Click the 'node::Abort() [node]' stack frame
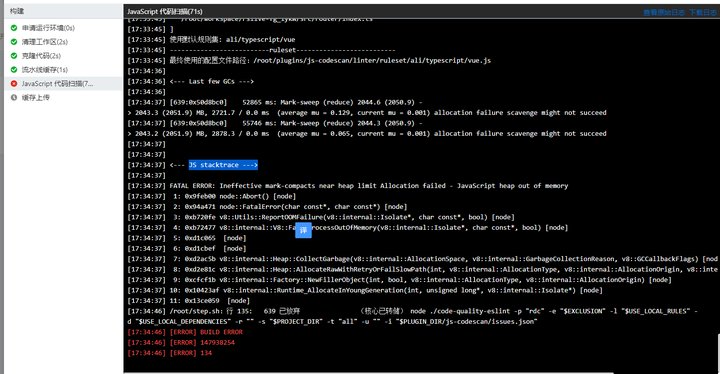Viewport: 720px width, 374px height. point(212,197)
